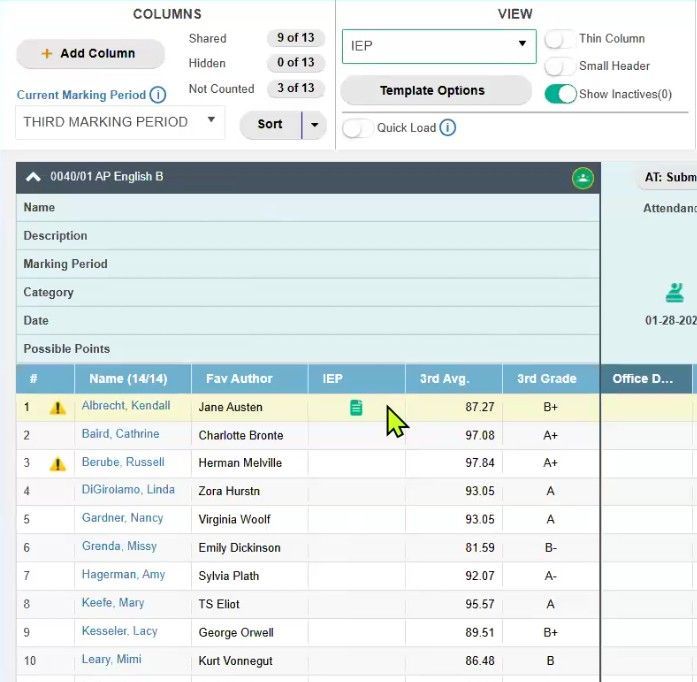This screenshot has width=697, height=682.
Task: Open student Hagerman, Amy link
Action: [x=123, y=574]
